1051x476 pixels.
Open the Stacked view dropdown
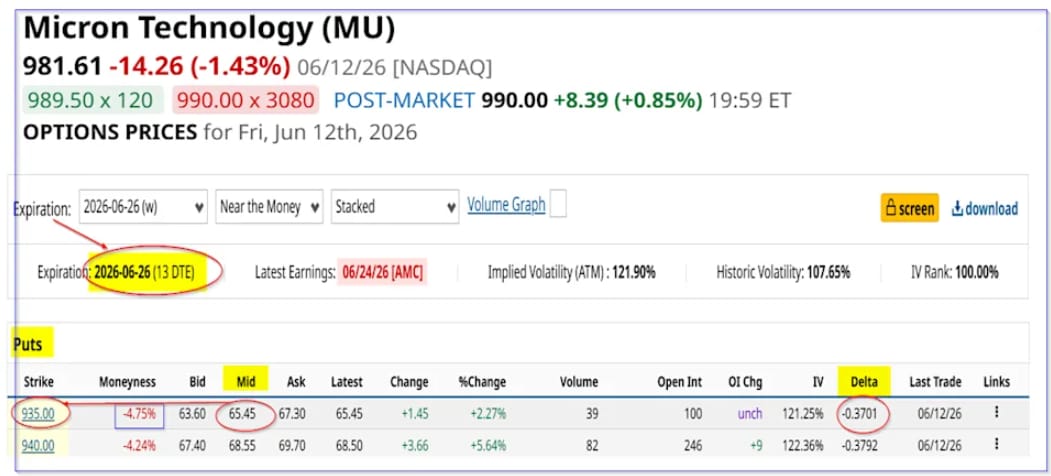tap(395, 207)
